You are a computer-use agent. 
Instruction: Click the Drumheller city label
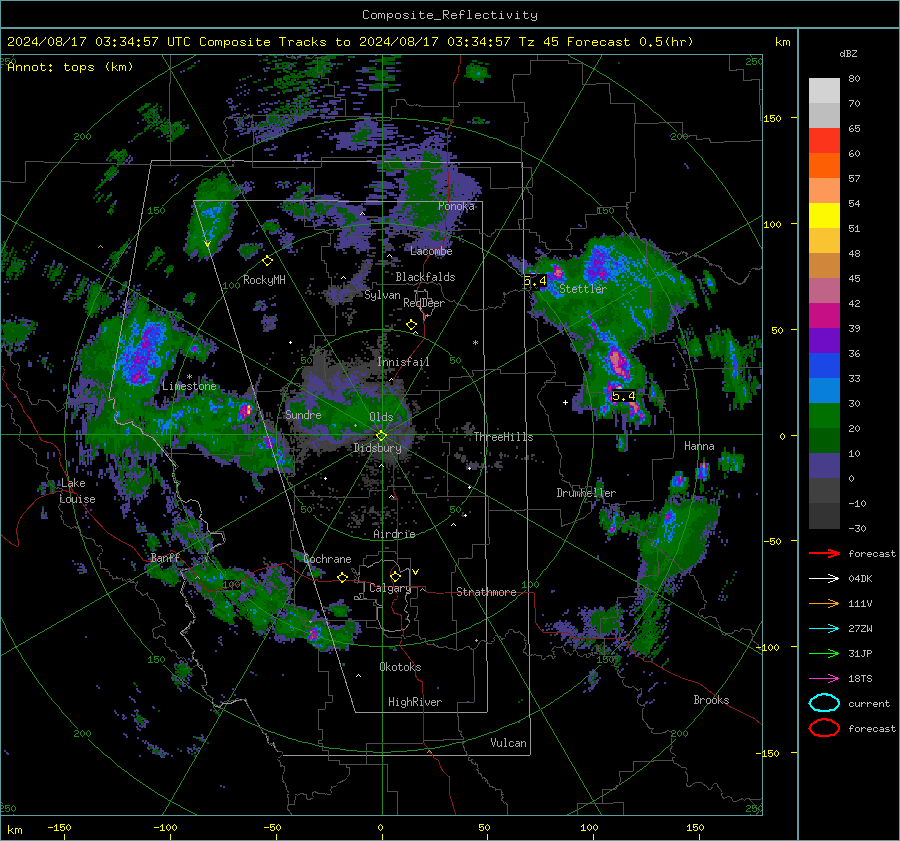tap(586, 493)
